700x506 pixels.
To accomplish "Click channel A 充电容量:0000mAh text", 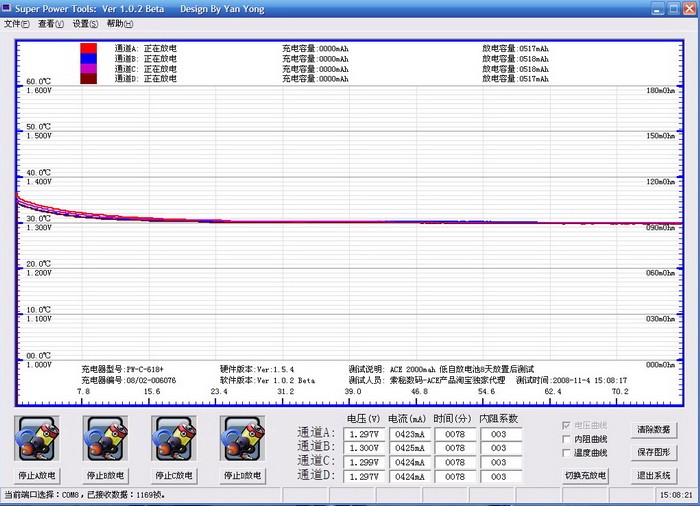I will [x=315, y=49].
